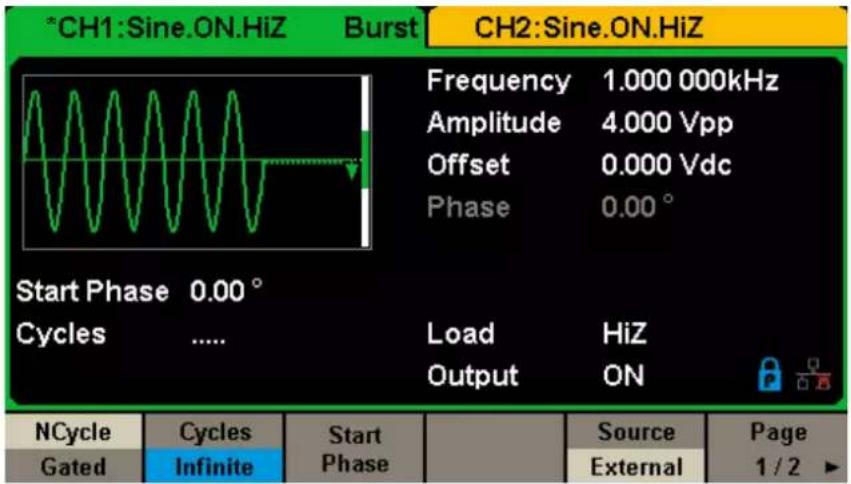Click the Load value HiZ
The height and width of the screenshot is (484, 851).
pos(624,334)
